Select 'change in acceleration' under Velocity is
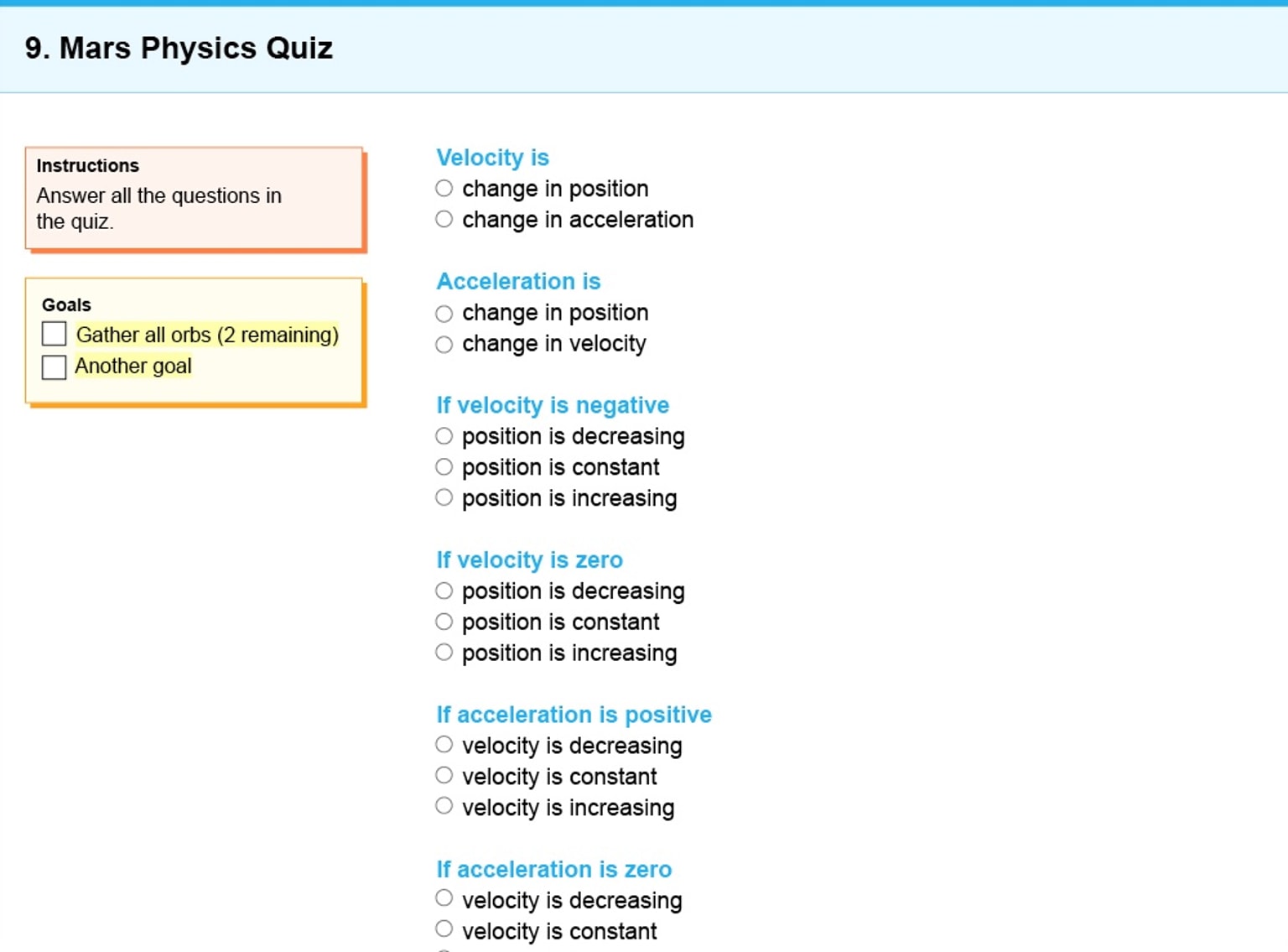The width and height of the screenshot is (1288, 952). (444, 220)
